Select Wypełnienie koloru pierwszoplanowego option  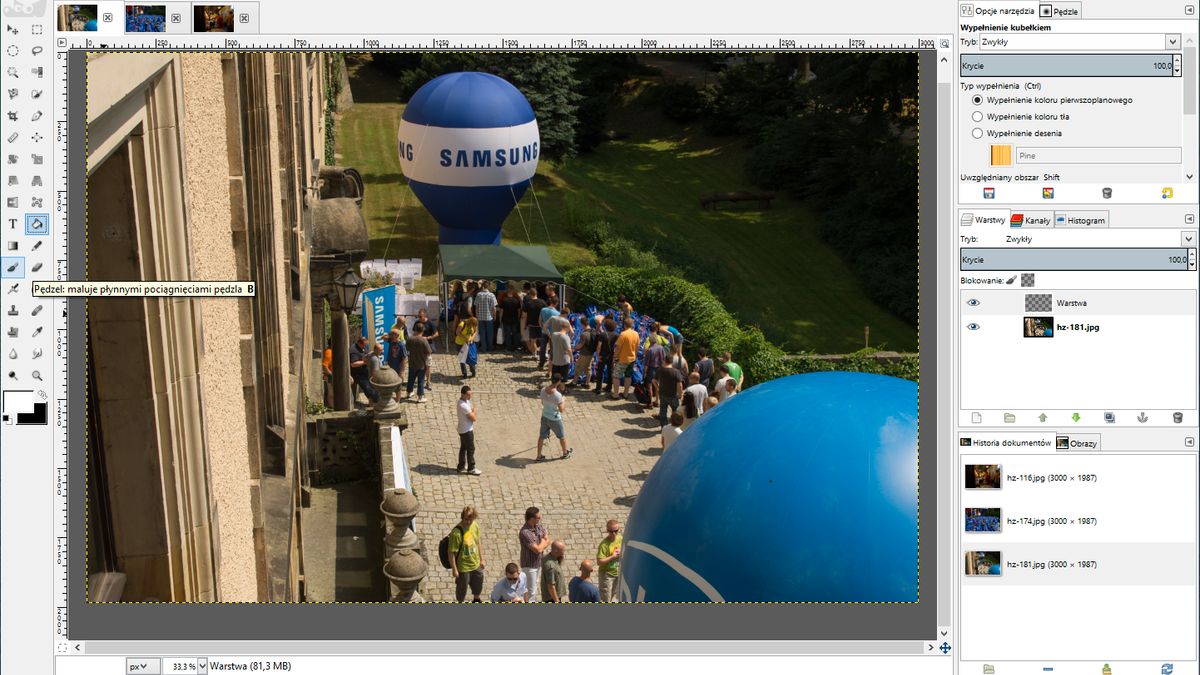[977, 100]
